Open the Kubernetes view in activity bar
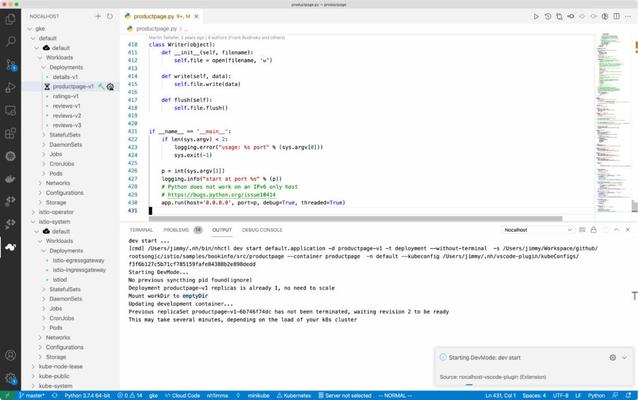Screen dimensions: 638x400 click(10, 156)
